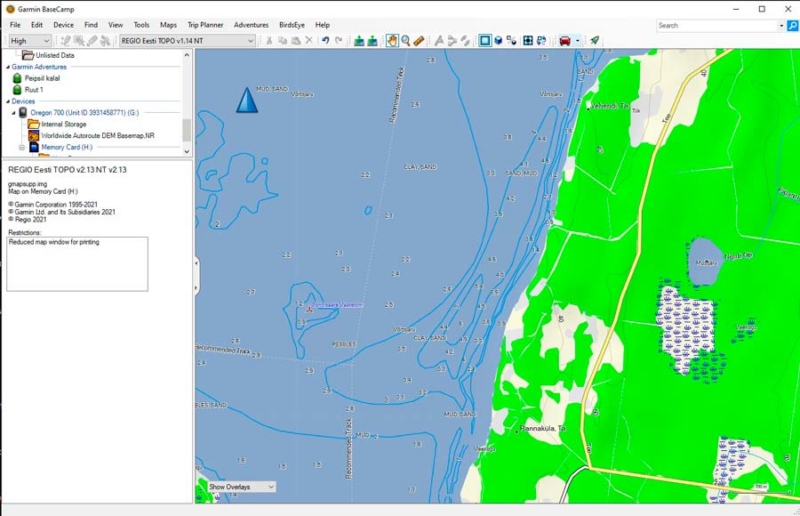Open the Adventures menu
The height and width of the screenshot is (516, 800).
tap(251, 24)
